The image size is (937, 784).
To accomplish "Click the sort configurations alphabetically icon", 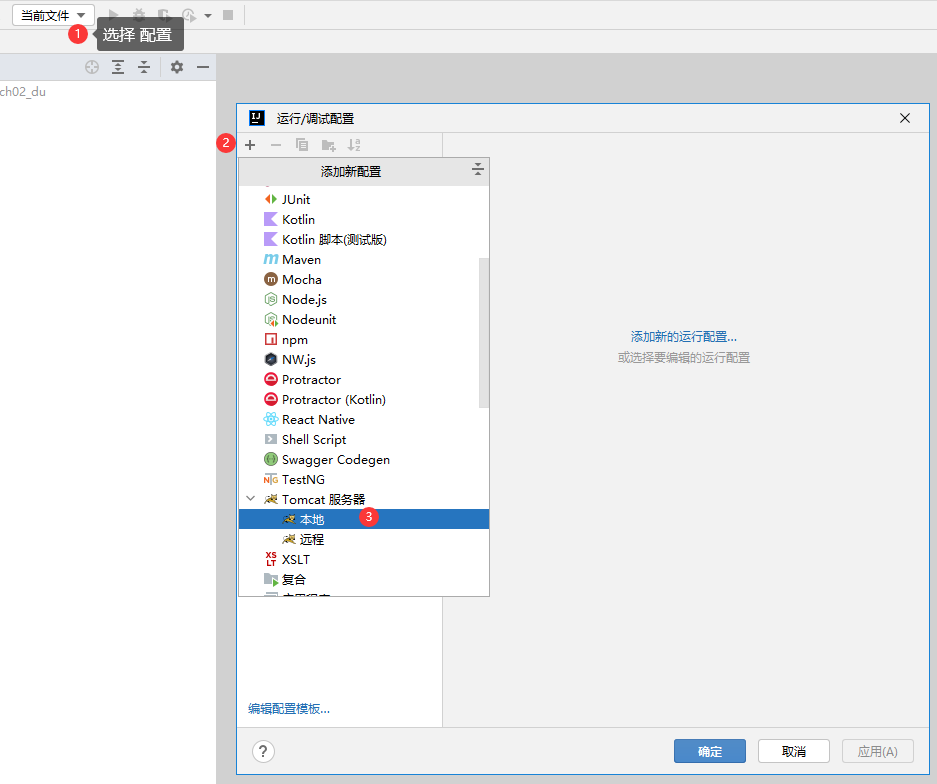I will pos(354,145).
